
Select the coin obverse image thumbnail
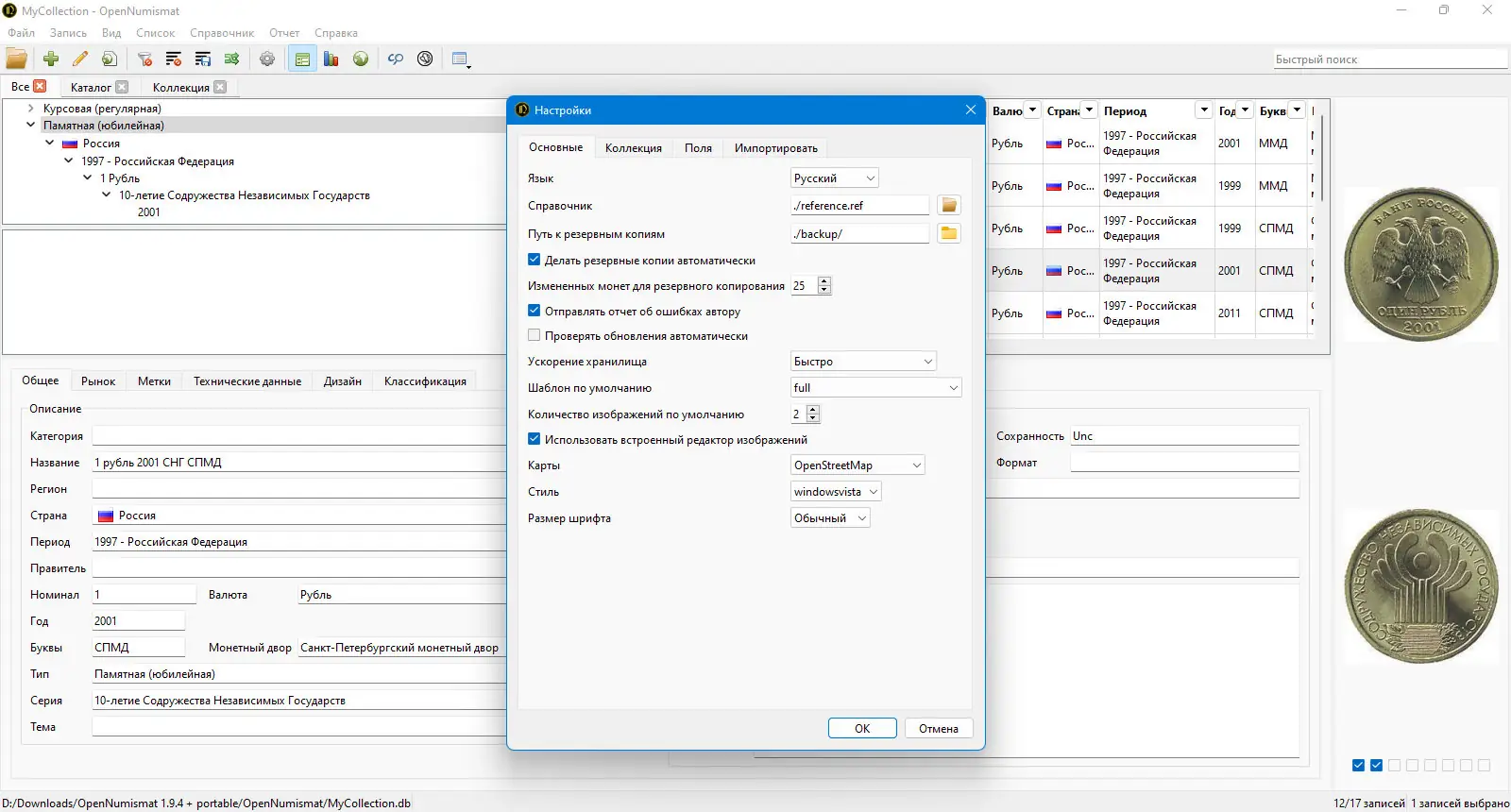[1421, 262]
